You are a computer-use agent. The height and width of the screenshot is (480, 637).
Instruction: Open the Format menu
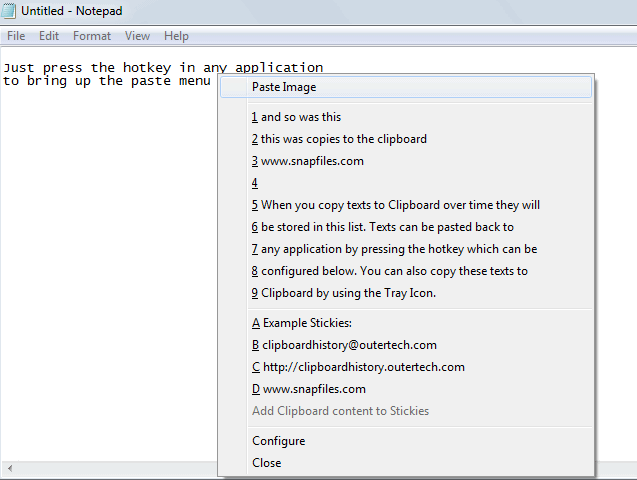click(x=92, y=36)
